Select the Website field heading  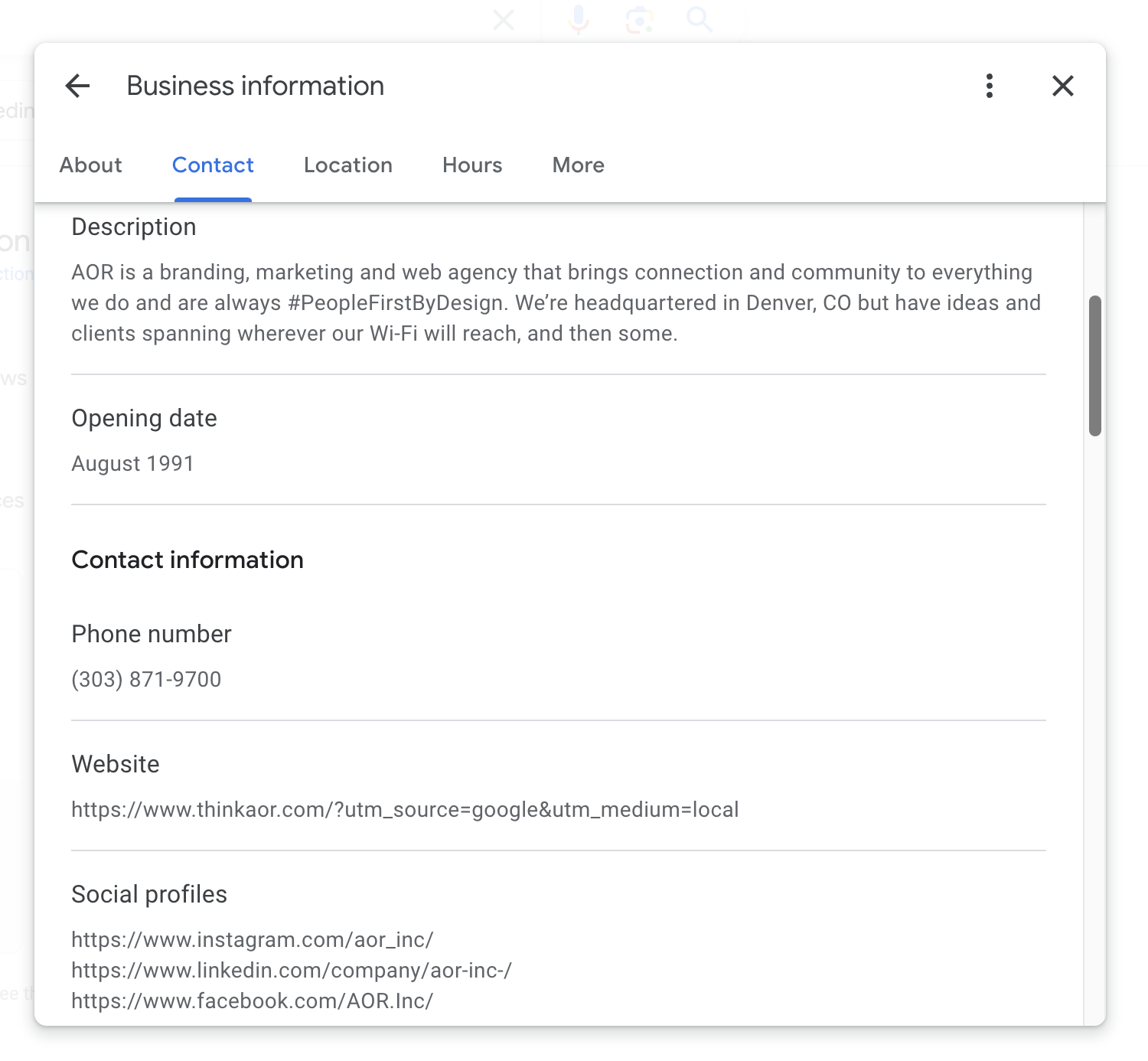tap(116, 765)
